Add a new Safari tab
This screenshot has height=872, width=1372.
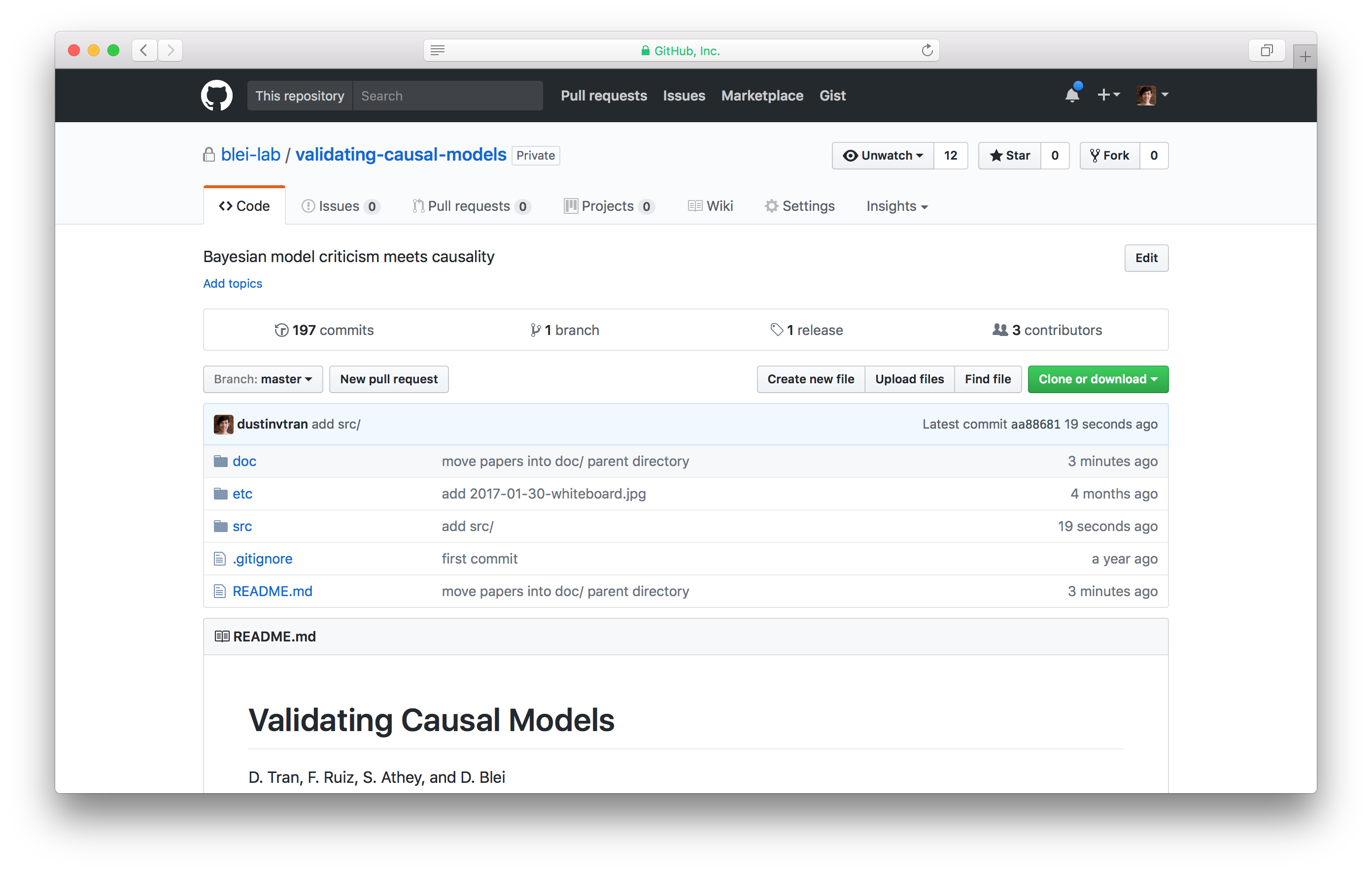[x=1305, y=56]
